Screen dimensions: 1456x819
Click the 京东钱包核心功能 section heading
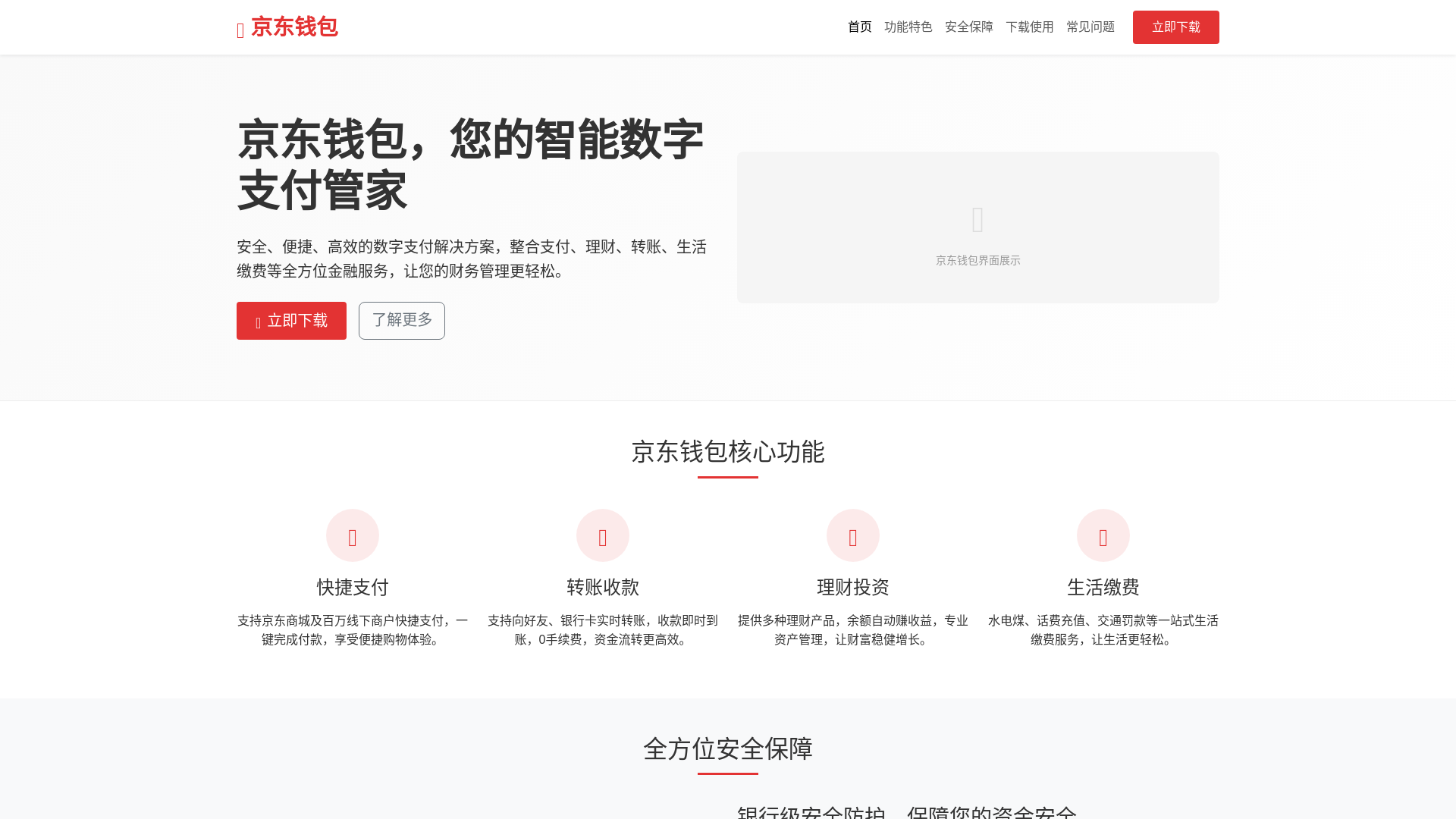pyautogui.click(x=728, y=452)
